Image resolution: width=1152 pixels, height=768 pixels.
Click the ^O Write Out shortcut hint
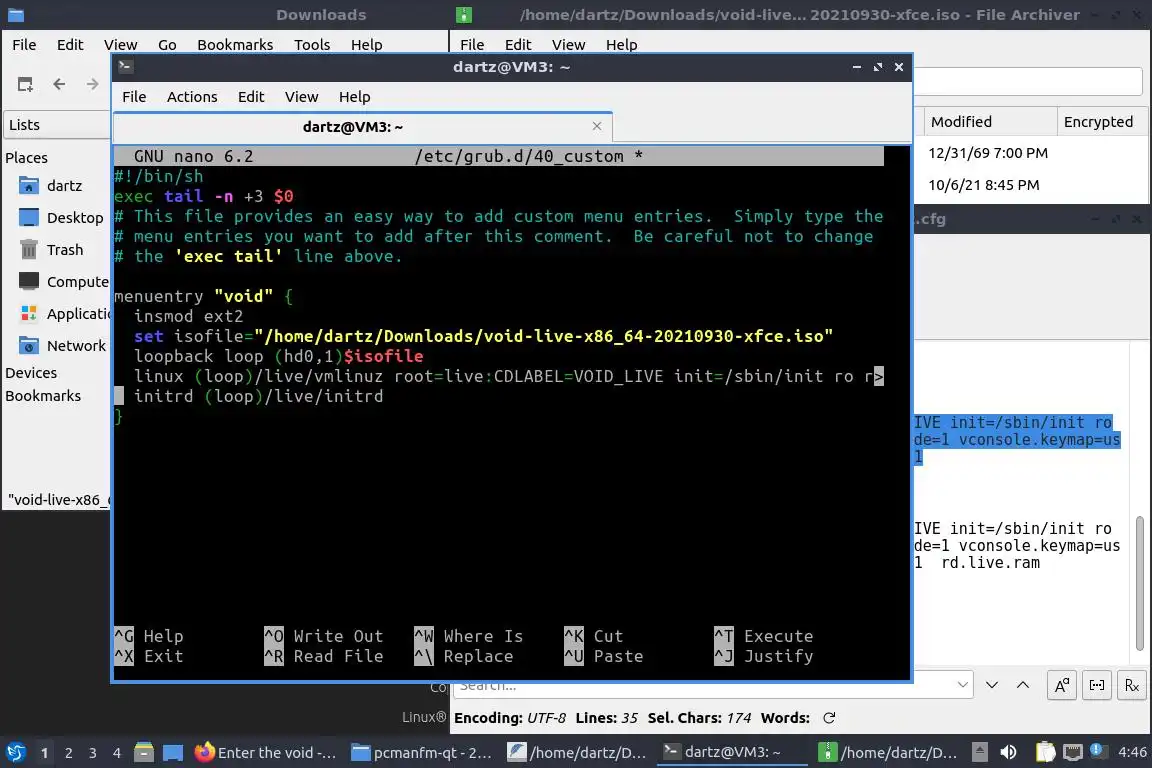(324, 636)
